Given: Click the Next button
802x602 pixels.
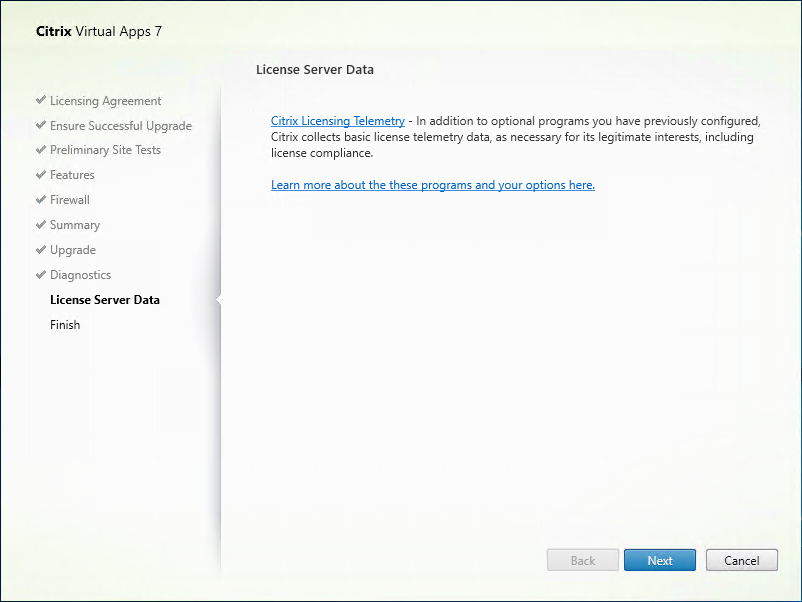Looking at the screenshot, I should 660,561.
